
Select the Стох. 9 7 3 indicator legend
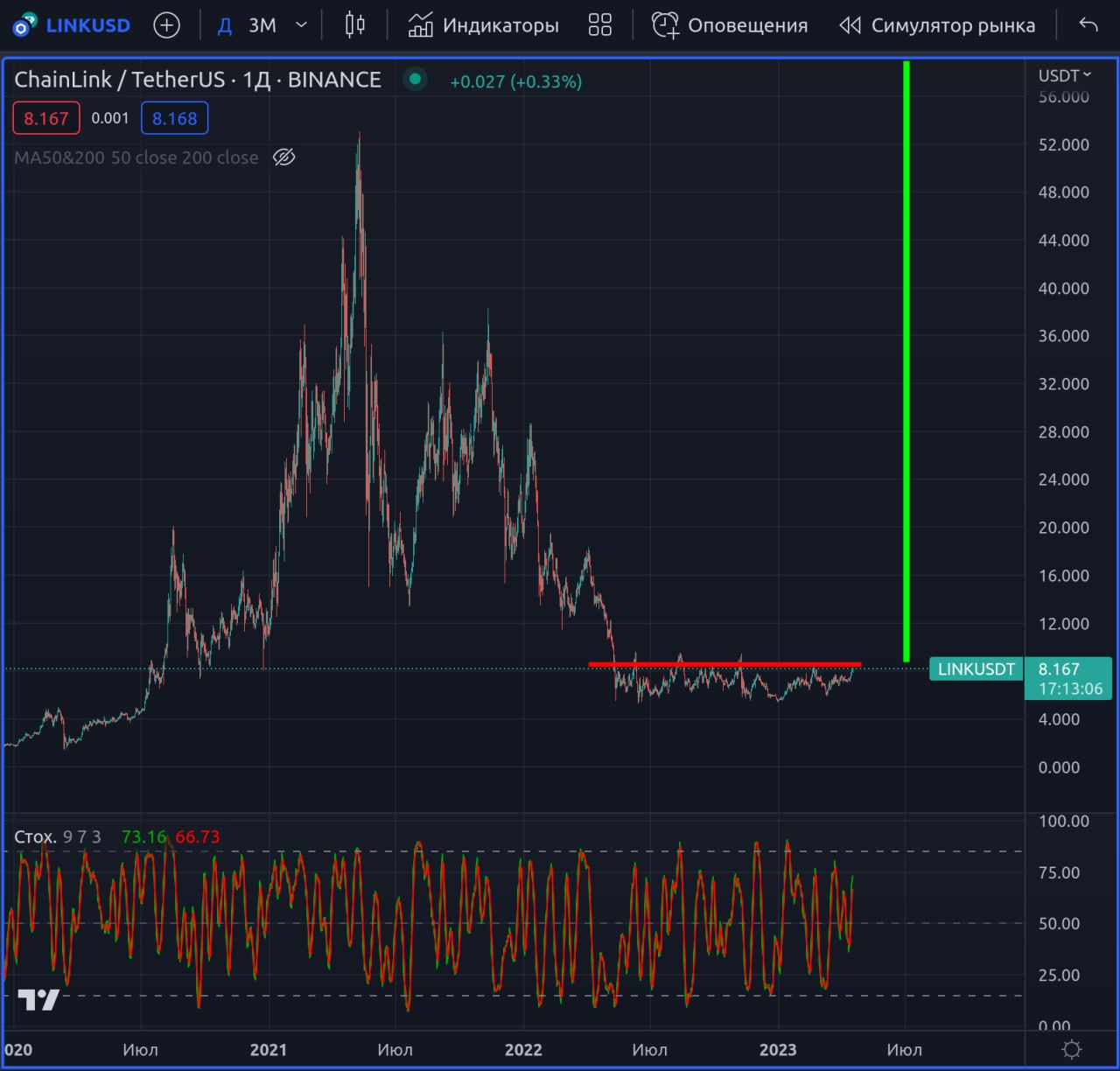(x=58, y=836)
